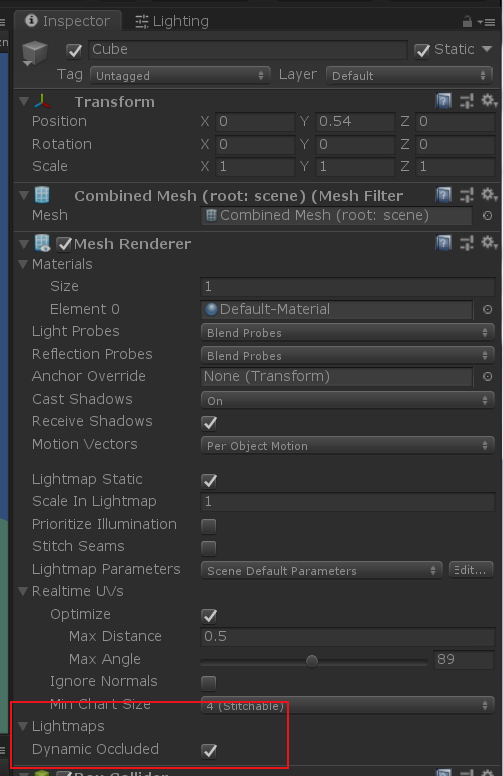Enable the Stitch Seams checkbox
This screenshot has width=503, height=776.
[x=209, y=548]
